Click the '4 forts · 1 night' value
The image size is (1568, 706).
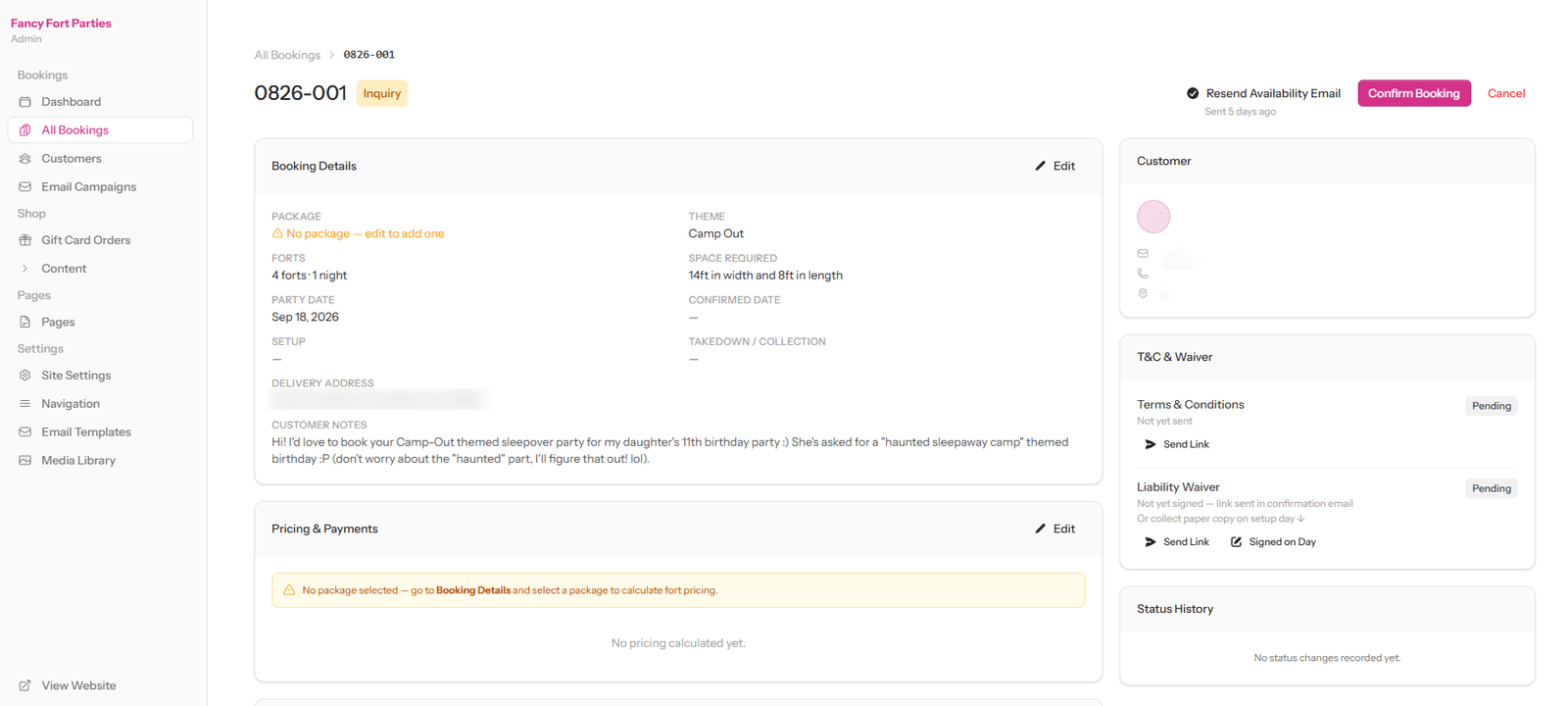click(x=309, y=276)
